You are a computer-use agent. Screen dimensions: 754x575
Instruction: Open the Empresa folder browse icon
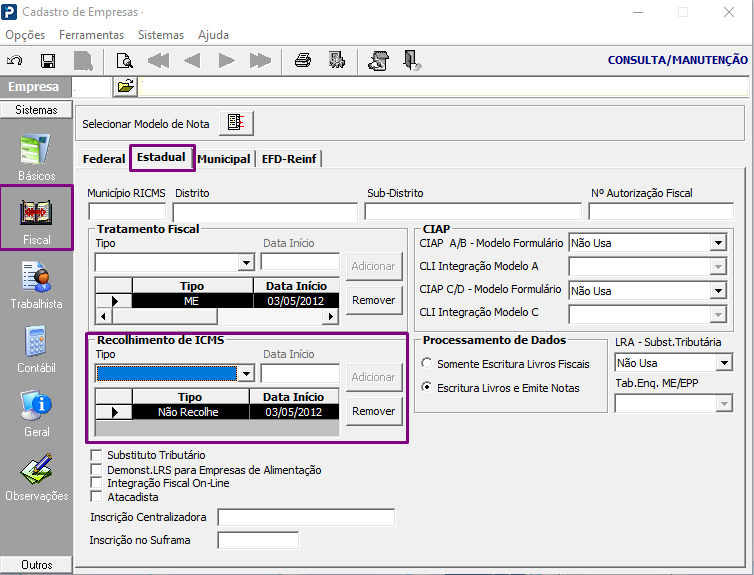pyautogui.click(x=125, y=87)
